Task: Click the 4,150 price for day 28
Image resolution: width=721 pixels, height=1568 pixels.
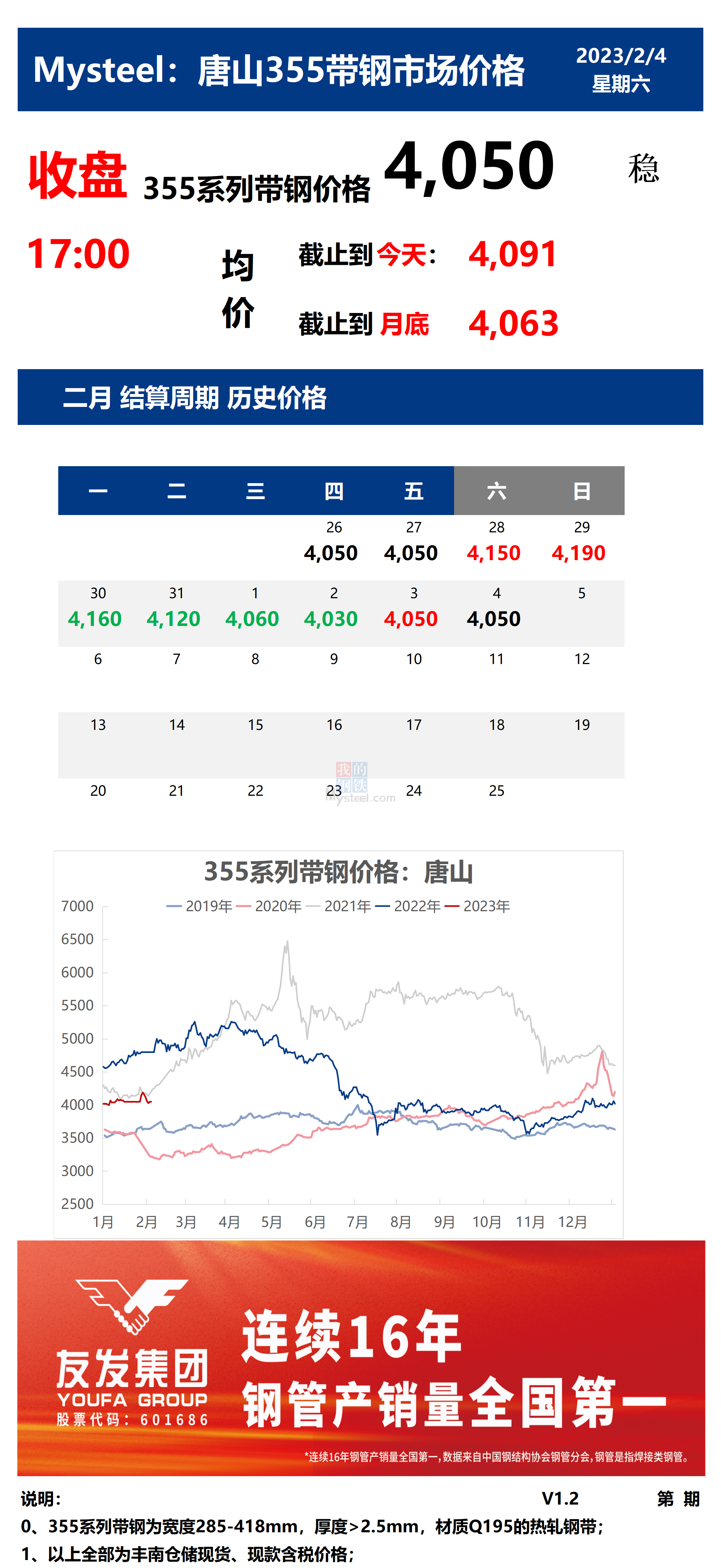Action: pyautogui.click(x=494, y=553)
